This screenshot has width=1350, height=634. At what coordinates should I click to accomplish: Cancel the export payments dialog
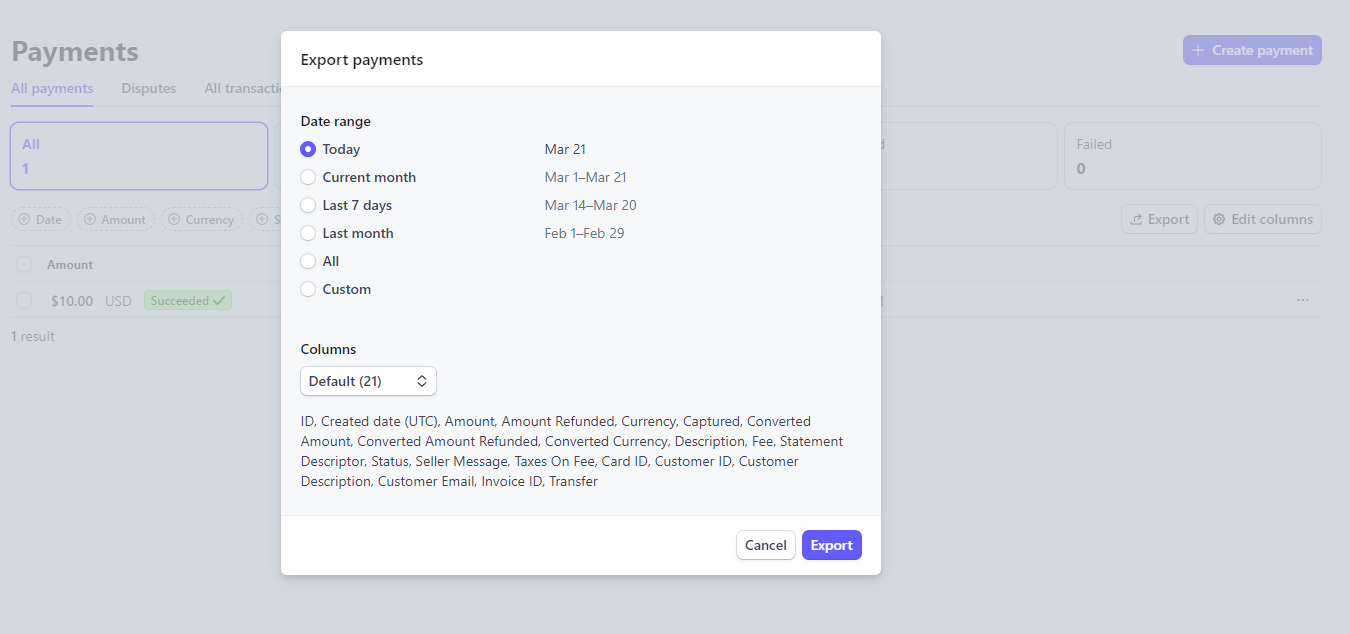[765, 545]
